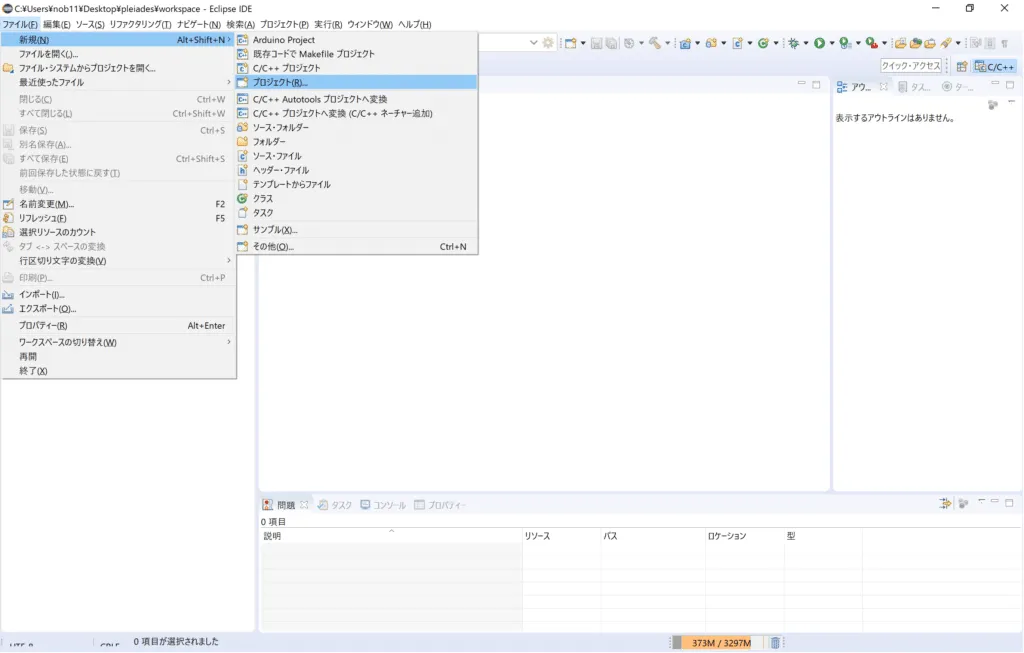The height and width of the screenshot is (653, 1024).
Task: Select Arduino Project from New submenu
Action: click(357, 40)
